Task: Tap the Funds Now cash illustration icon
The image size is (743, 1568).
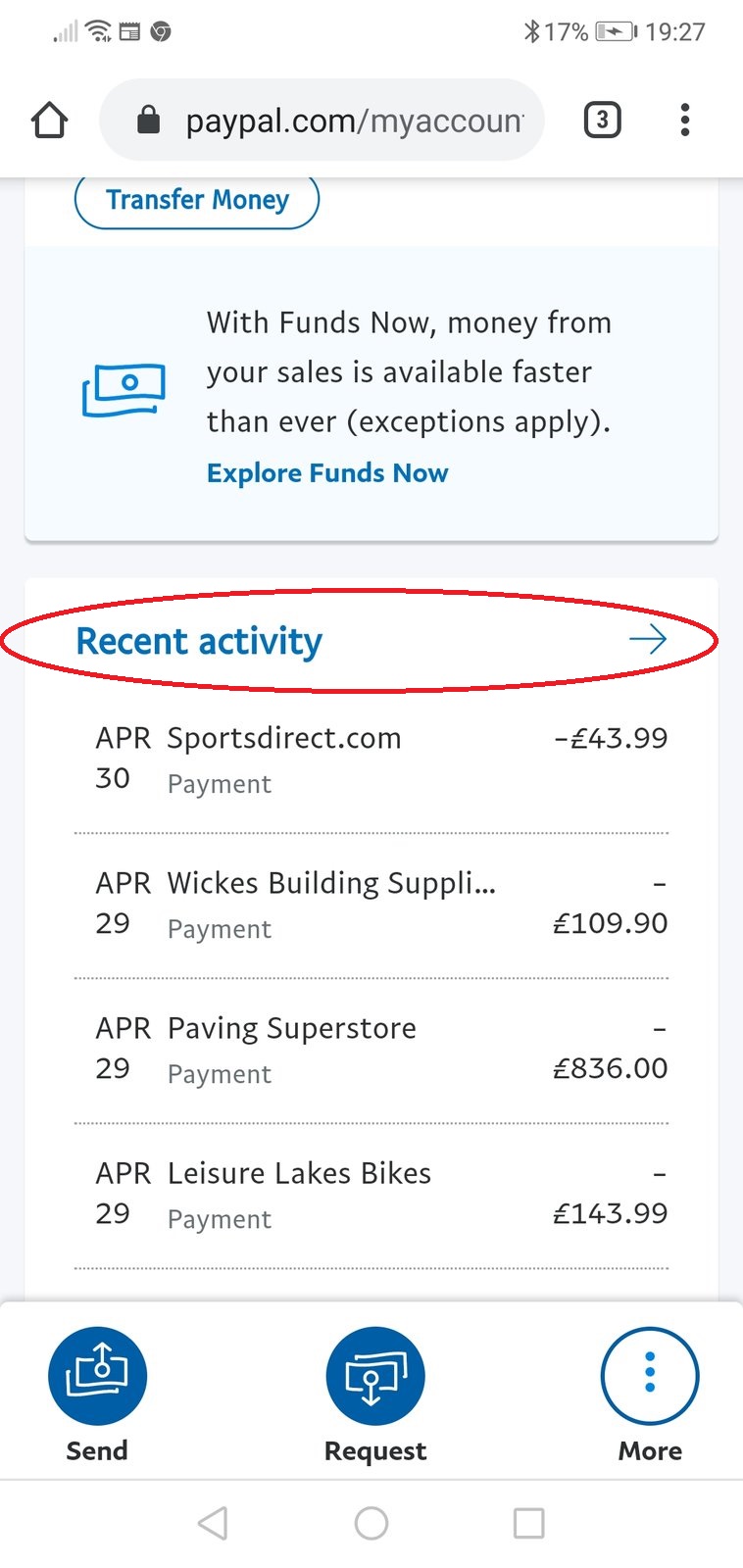Action: click(x=124, y=390)
